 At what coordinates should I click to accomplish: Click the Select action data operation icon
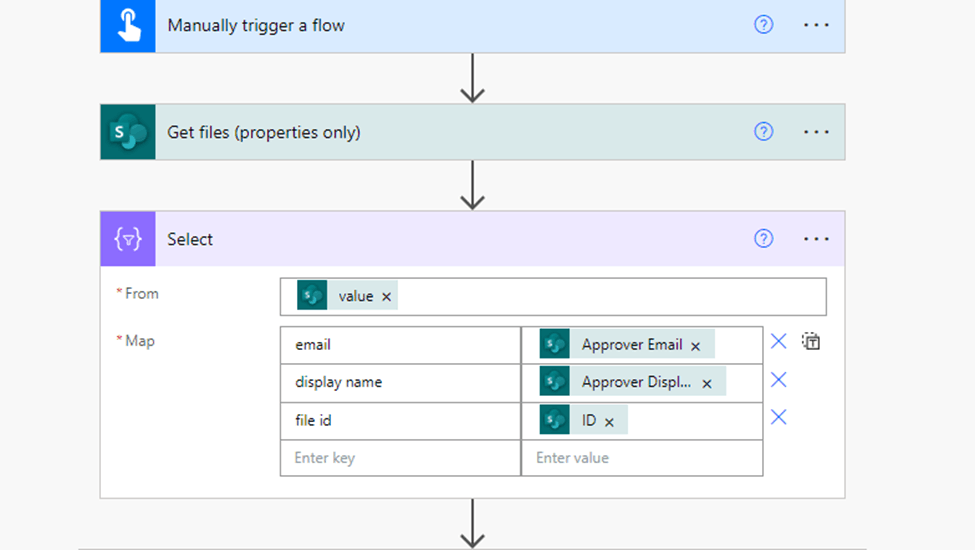pyautogui.click(x=127, y=239)
